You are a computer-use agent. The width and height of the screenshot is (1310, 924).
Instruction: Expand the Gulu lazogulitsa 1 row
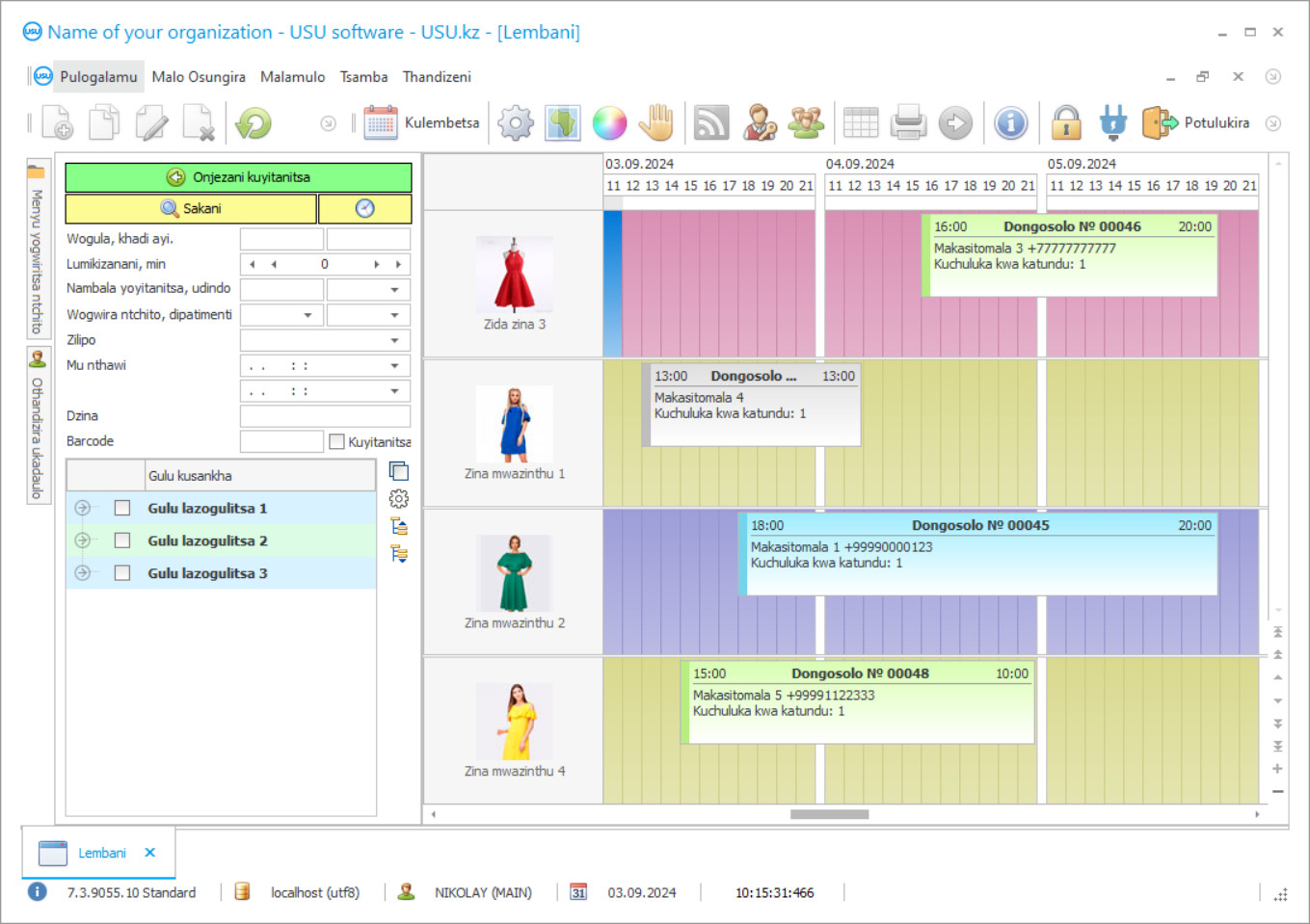pos(83,508)
